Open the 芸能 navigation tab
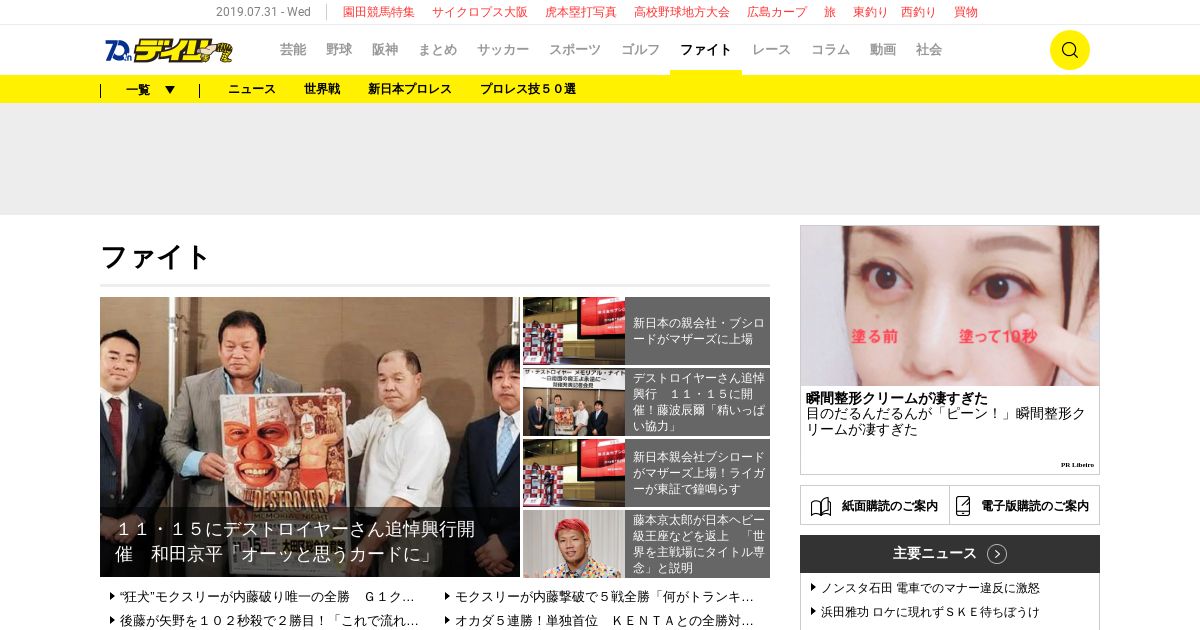This screenshot has width=1200, height=630. click(293, 50)
